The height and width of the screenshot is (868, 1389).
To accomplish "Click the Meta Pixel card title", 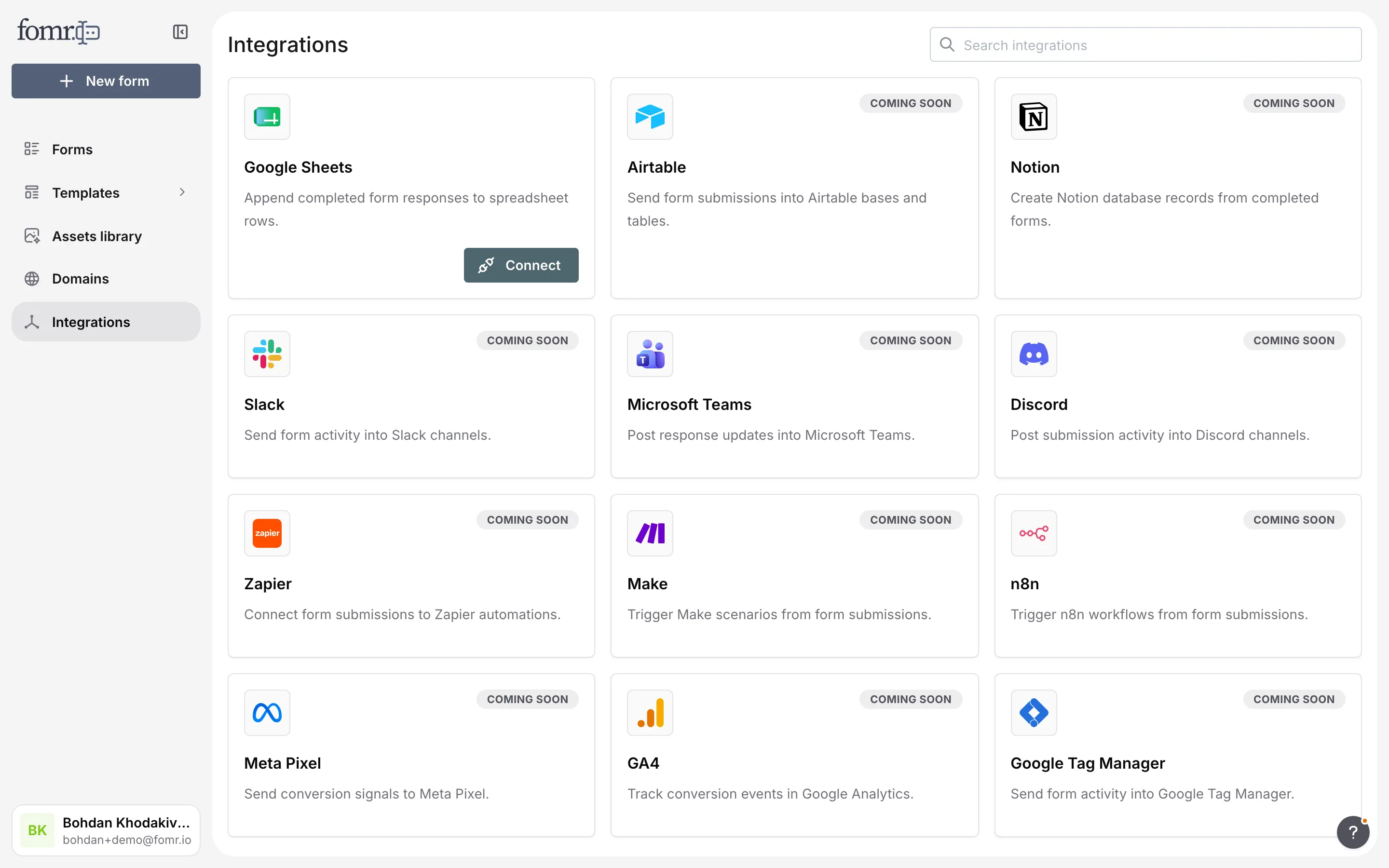I will tap(283, 763).
